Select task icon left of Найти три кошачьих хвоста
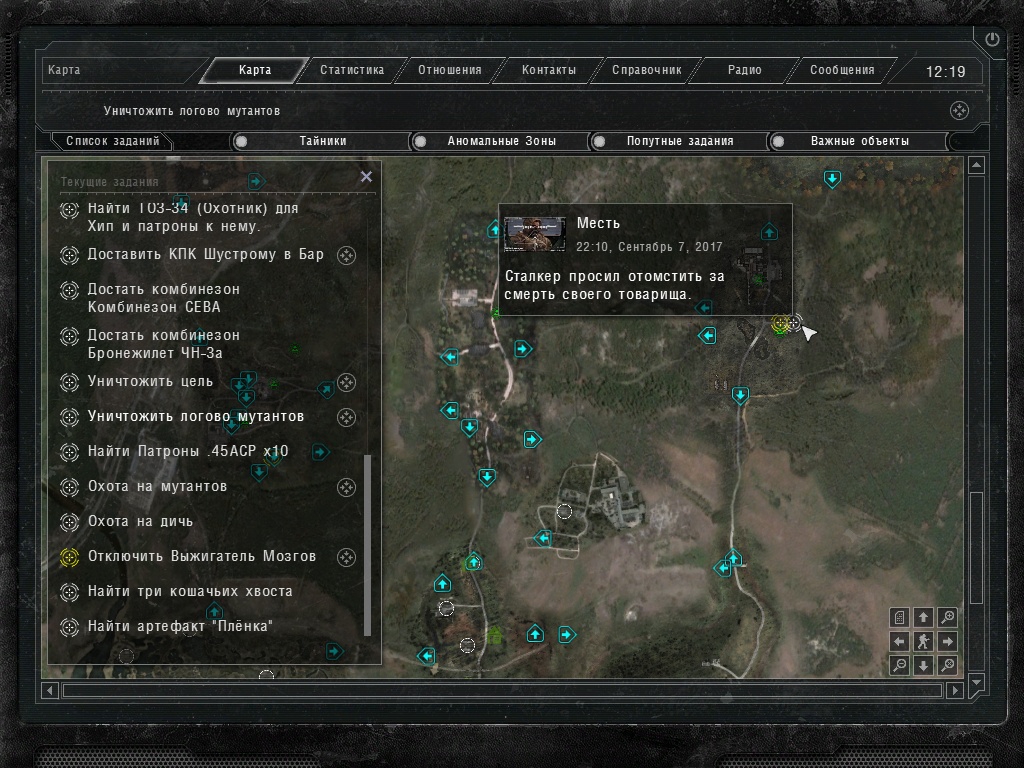 [69, 592]
